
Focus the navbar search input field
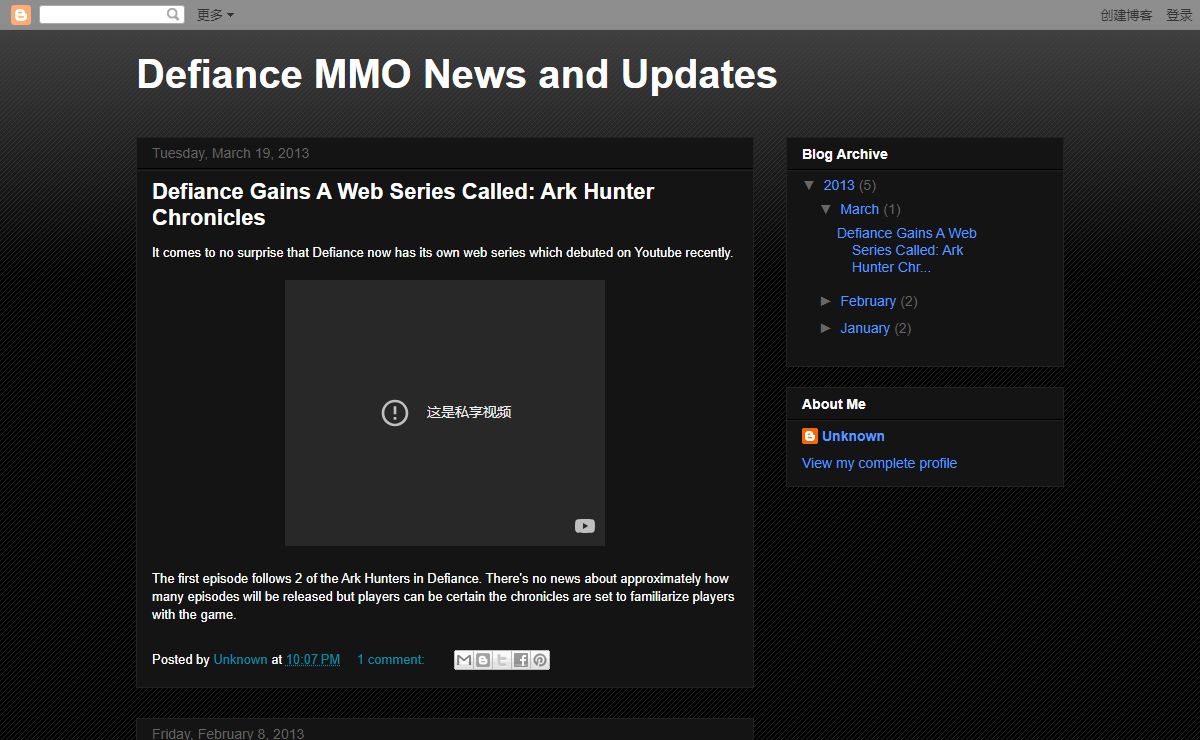tap(102, 15)
